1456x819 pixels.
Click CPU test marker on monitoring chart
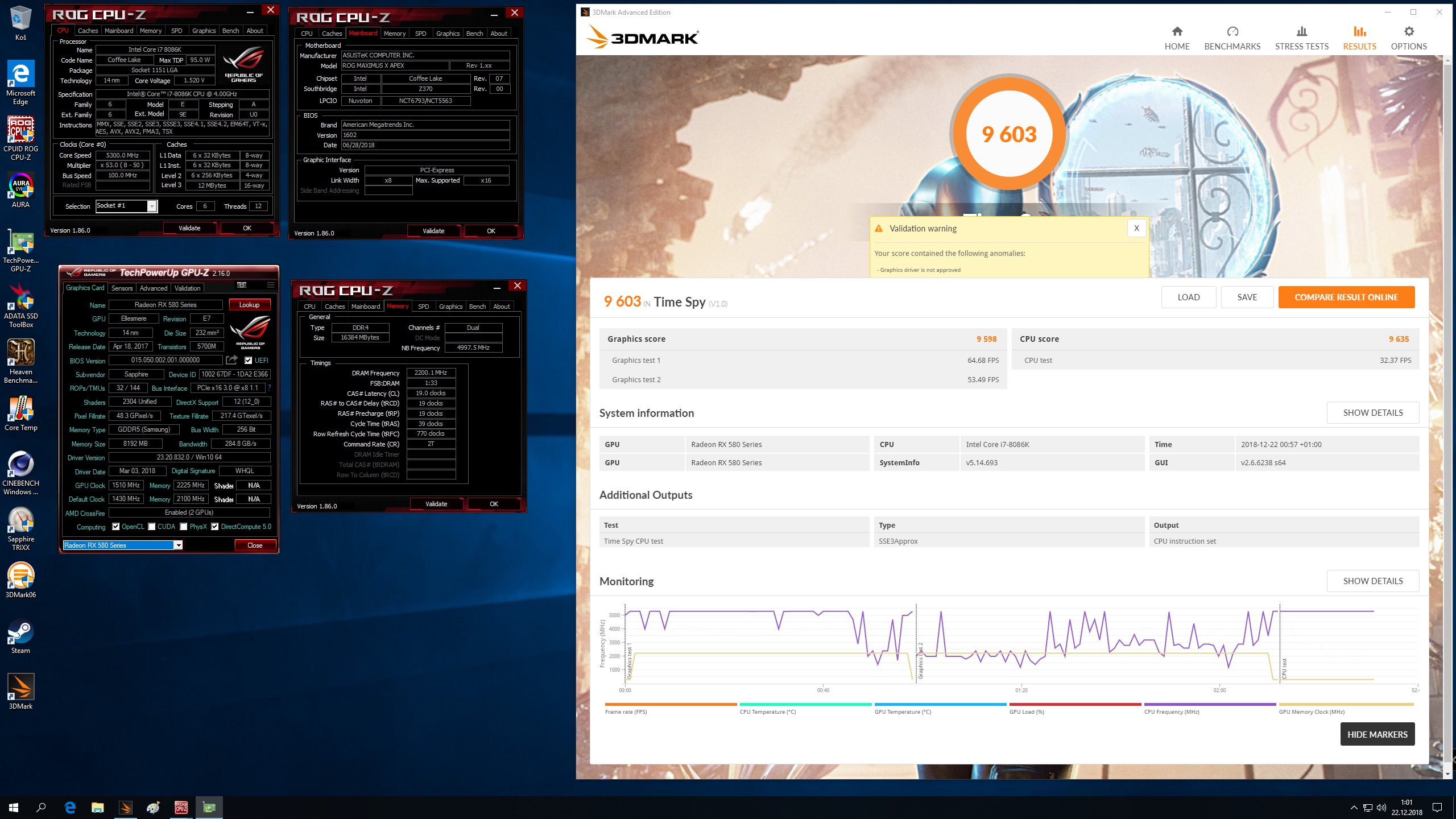pos(1284,668)
